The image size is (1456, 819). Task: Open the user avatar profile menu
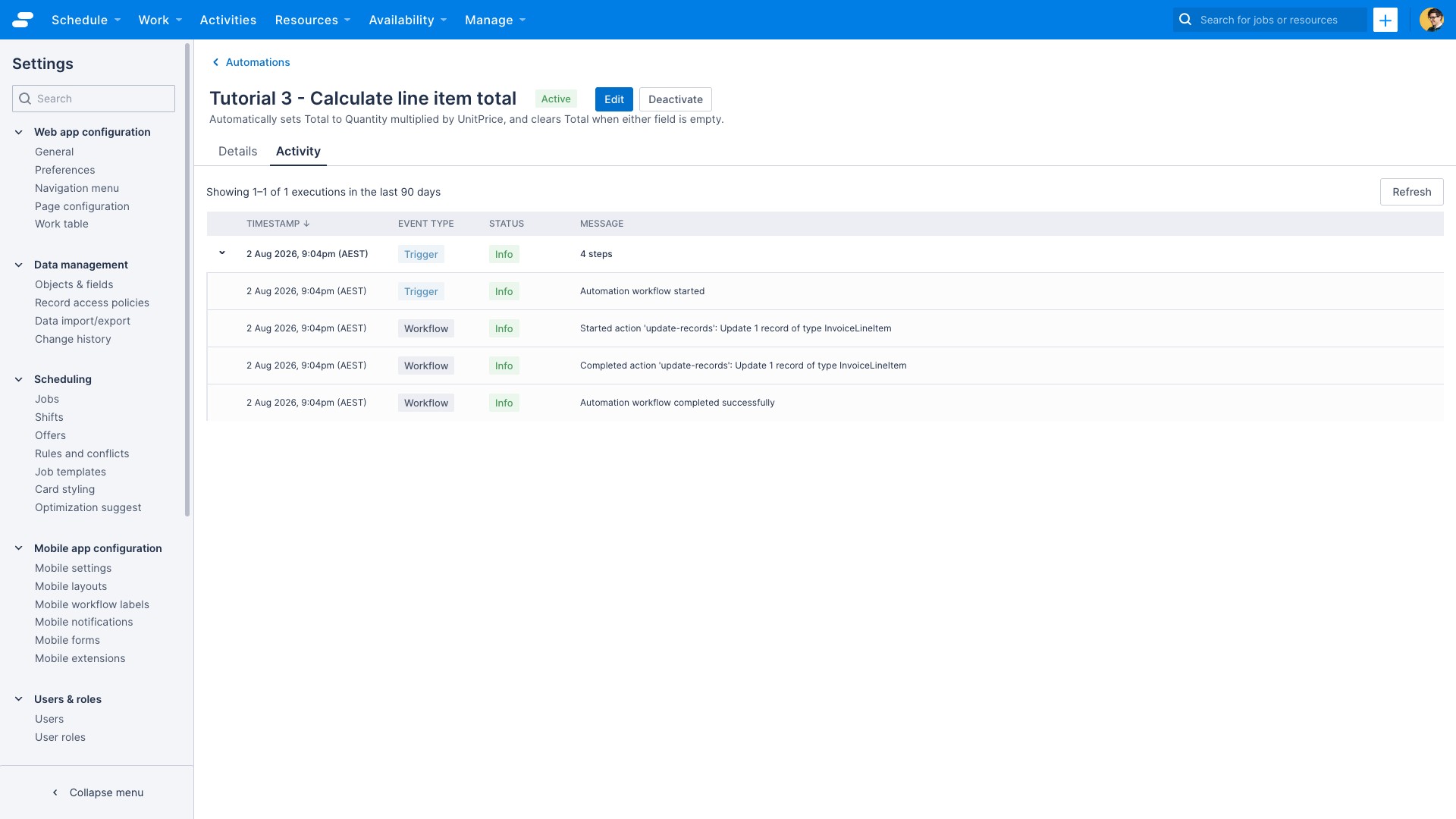pyautogui.click(x=1431, y=20)
